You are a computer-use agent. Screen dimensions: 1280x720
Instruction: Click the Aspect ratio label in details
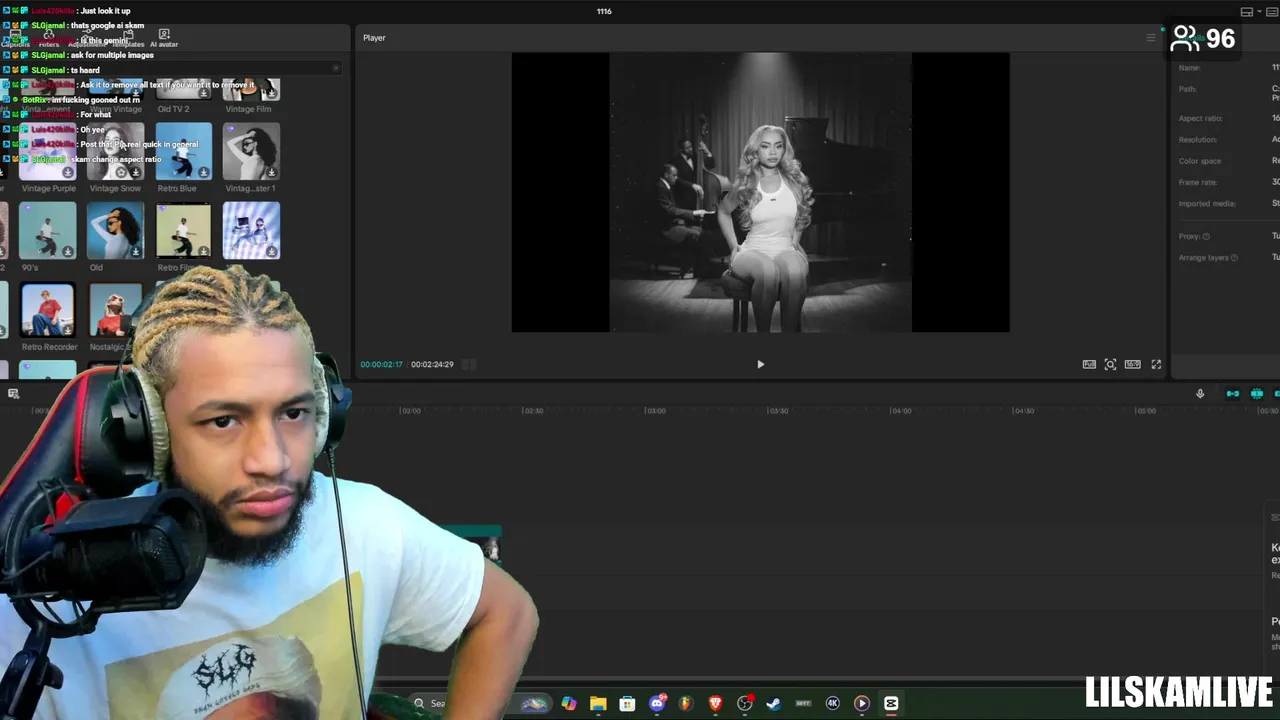pyautogui.click(x=1200, y=118)
